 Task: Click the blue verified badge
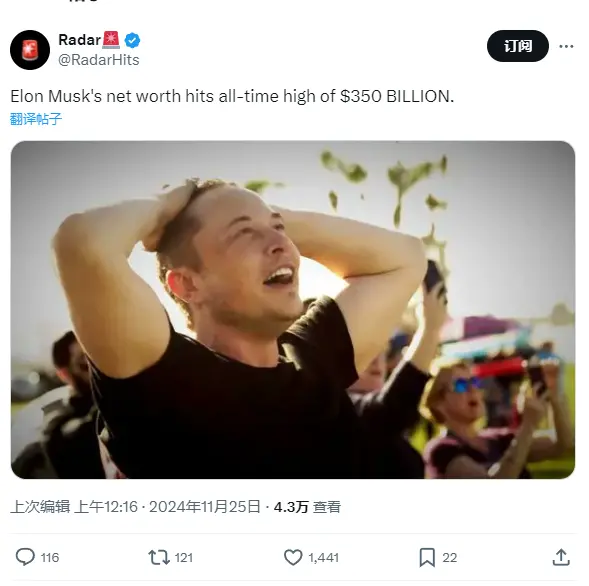pos(132,40)
